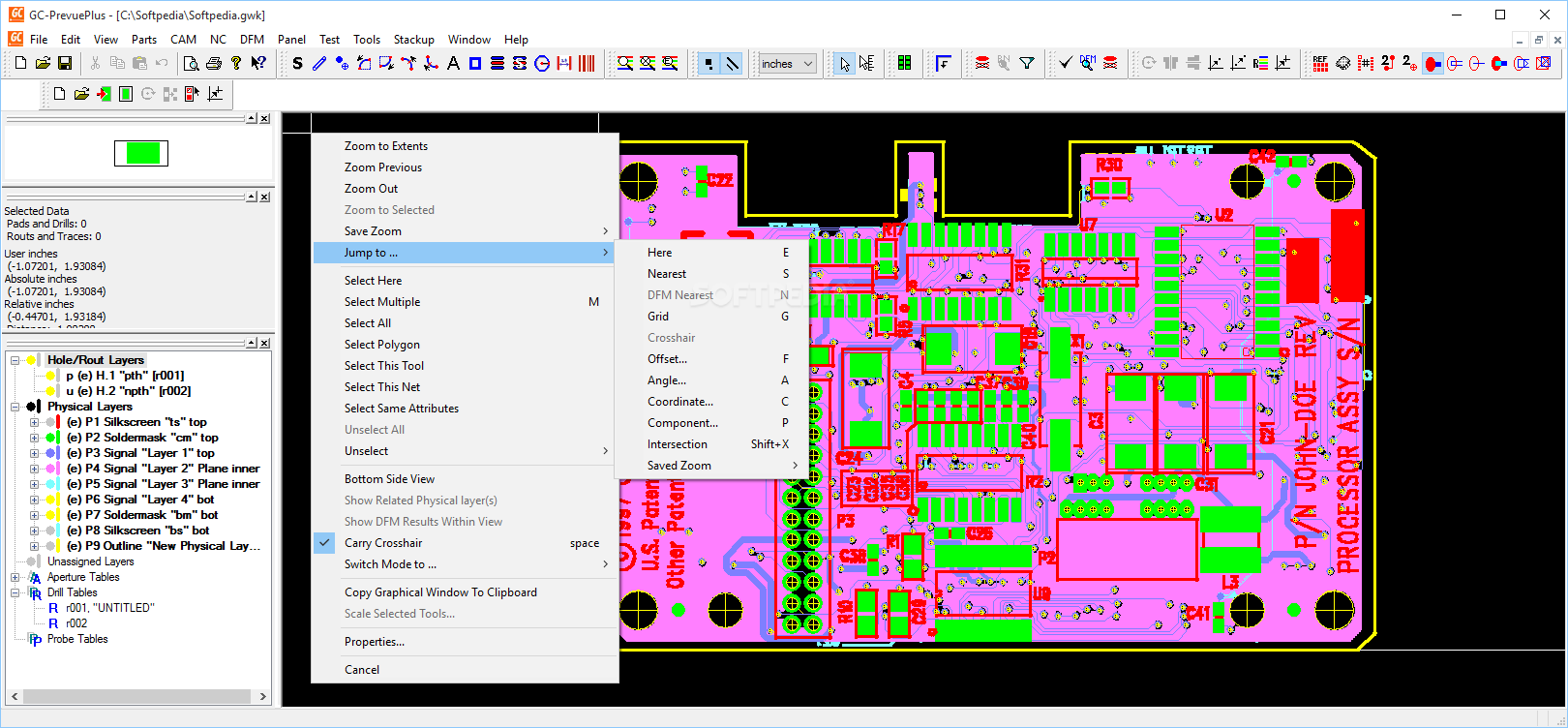
Task: Click the green color bar of P2 Soldermask
Action: (x=59, y=438)
